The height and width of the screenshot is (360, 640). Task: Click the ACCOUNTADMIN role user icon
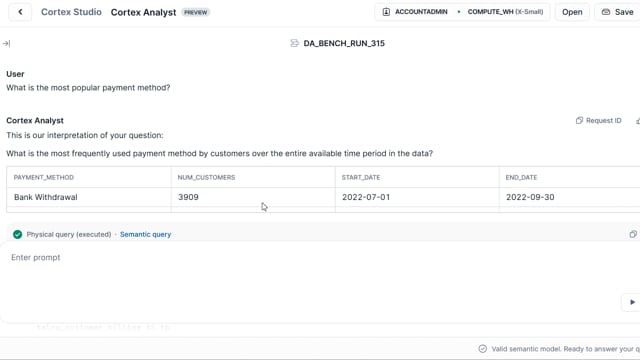(386, 12)
